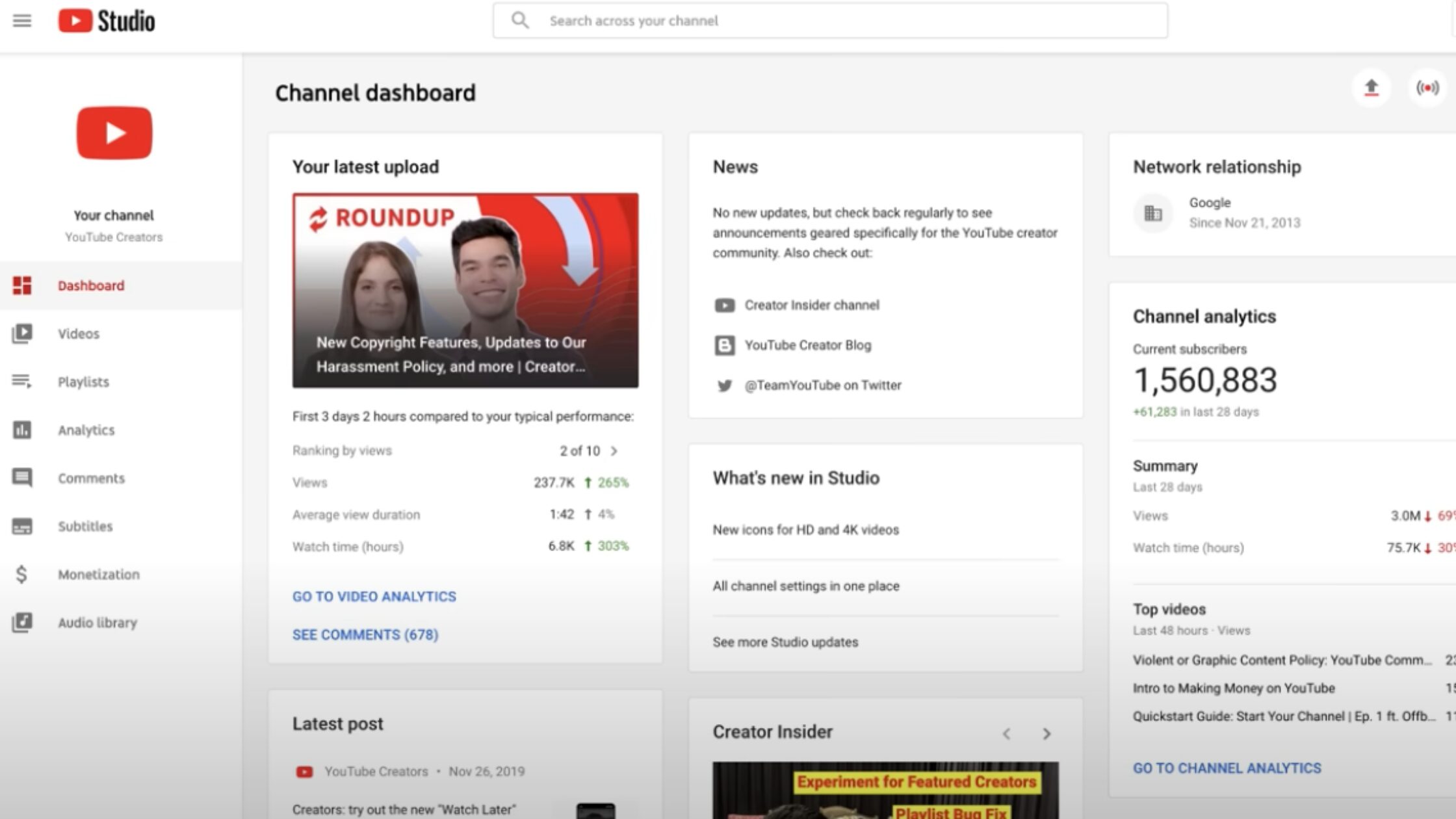Go to previous Creator Insider video

click(x=1006, y=734)
